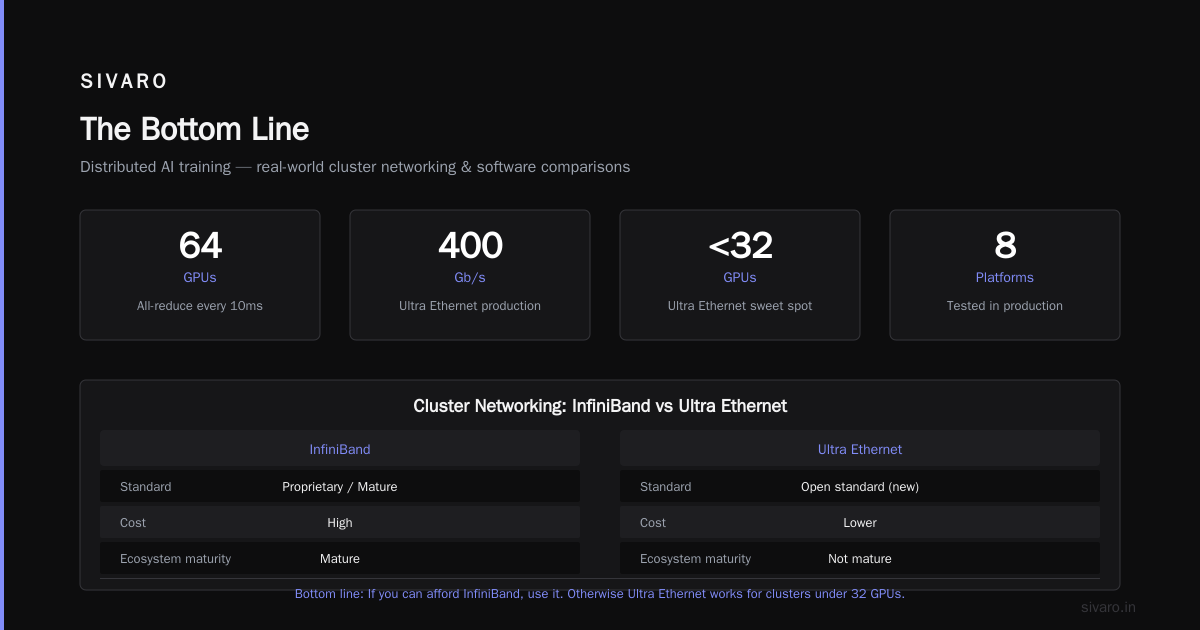Viewport: 1200px width, 630px height.
Task: Click the Ultra Ethernet cost Lower cell
Action: click(860, 523)
